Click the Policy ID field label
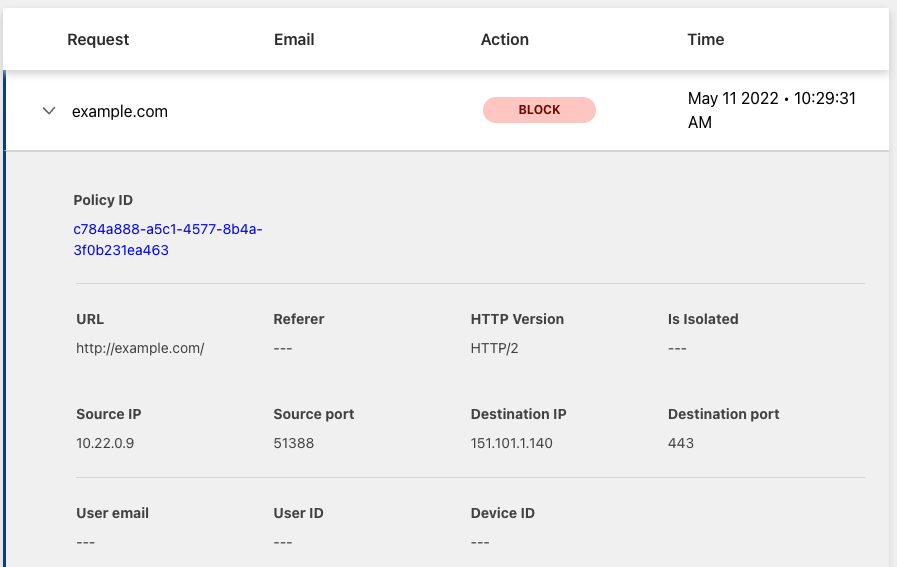Image resolution: width=897 pixels, height=567 pixels. (x=103, y=200)
